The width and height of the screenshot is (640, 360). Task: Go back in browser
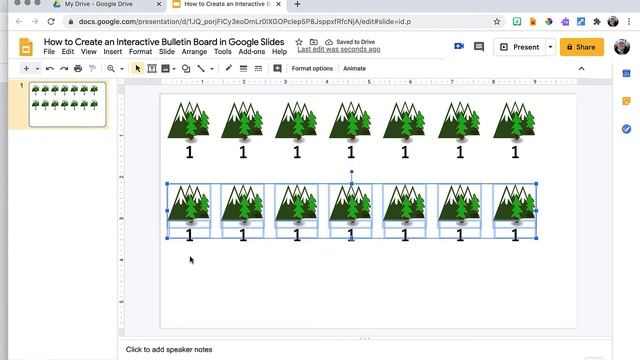click(x=19, y=22)
